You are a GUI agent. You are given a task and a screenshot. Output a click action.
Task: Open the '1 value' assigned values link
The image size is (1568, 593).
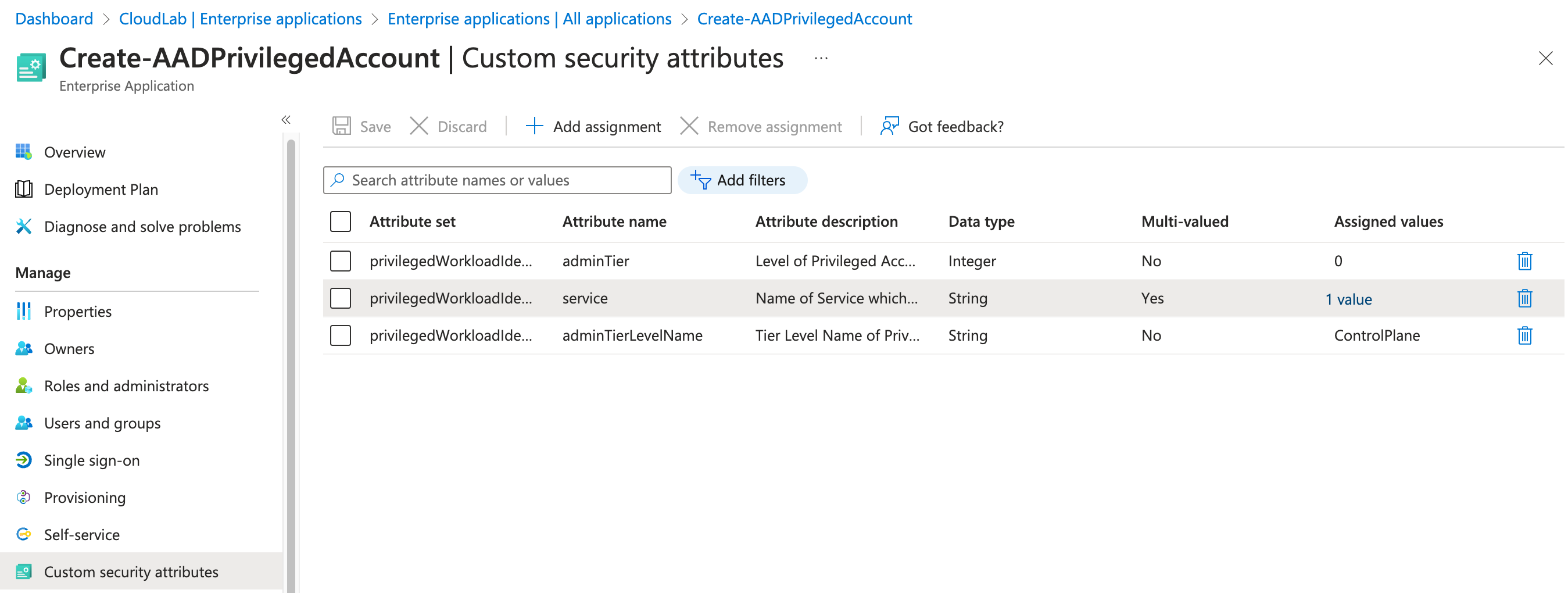[1349, 299]
